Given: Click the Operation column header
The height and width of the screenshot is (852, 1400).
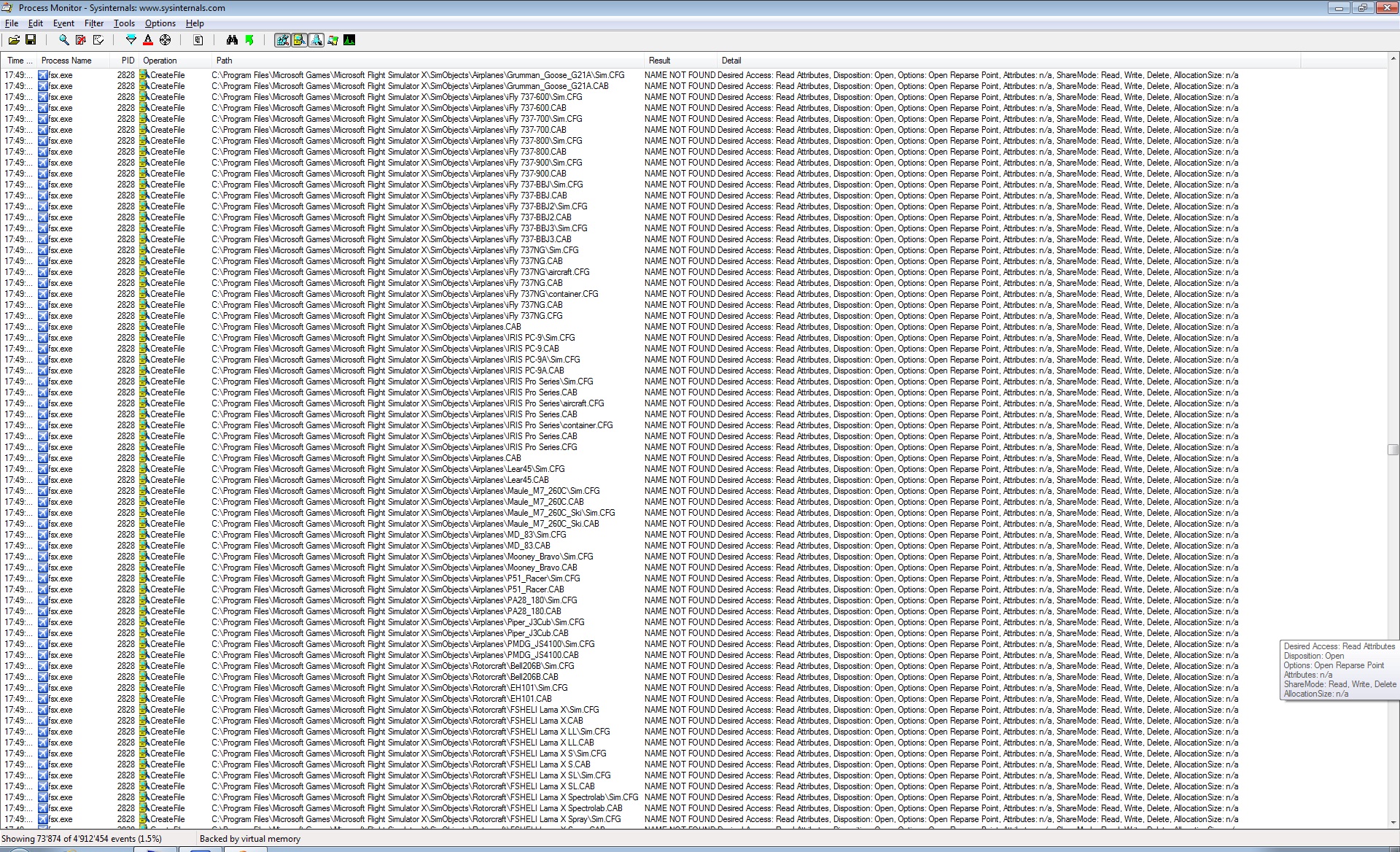Looking at the screenshot, I should coord(175,61).
